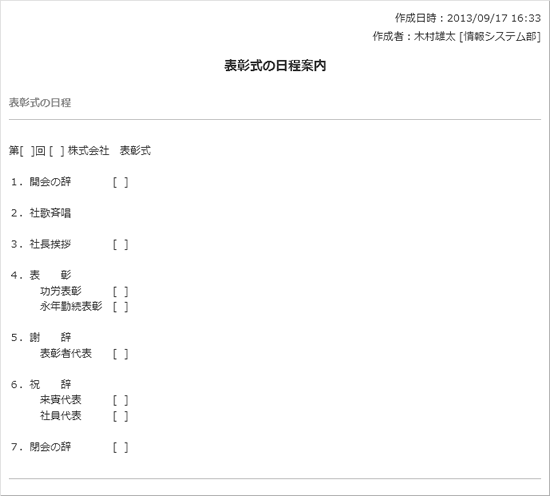Select item 2. 社歌斉唱
Image resolution: width=550 pixels, height=496 pixels.
[41, 213]
